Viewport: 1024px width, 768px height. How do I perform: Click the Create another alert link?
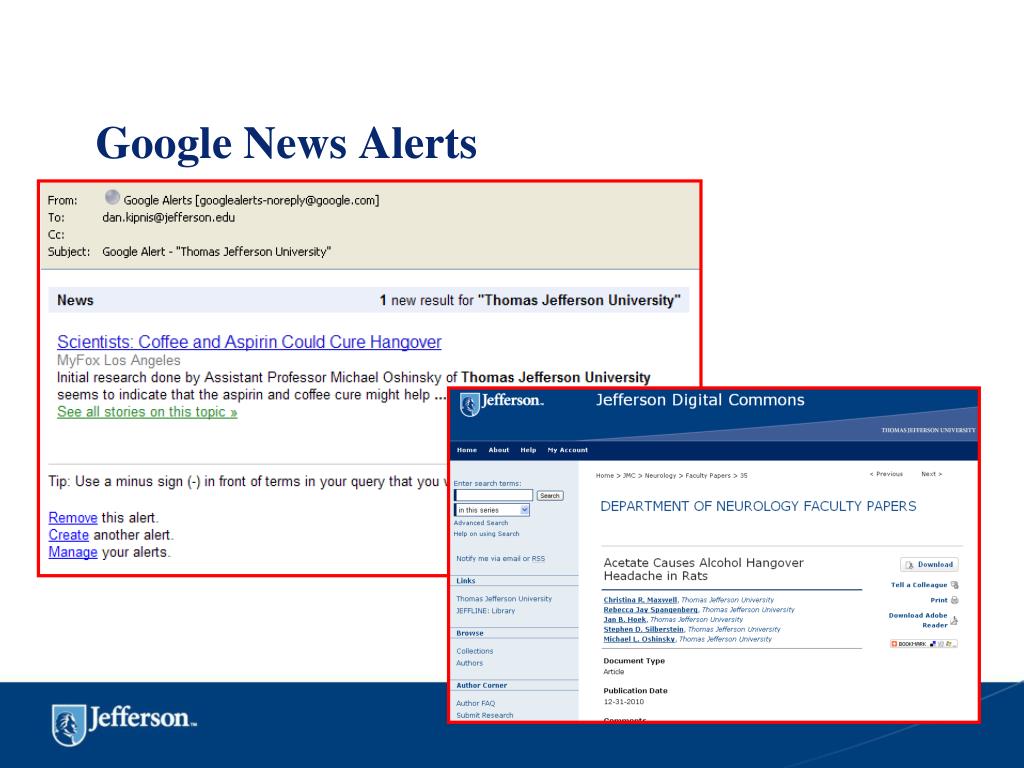(69, 535)
